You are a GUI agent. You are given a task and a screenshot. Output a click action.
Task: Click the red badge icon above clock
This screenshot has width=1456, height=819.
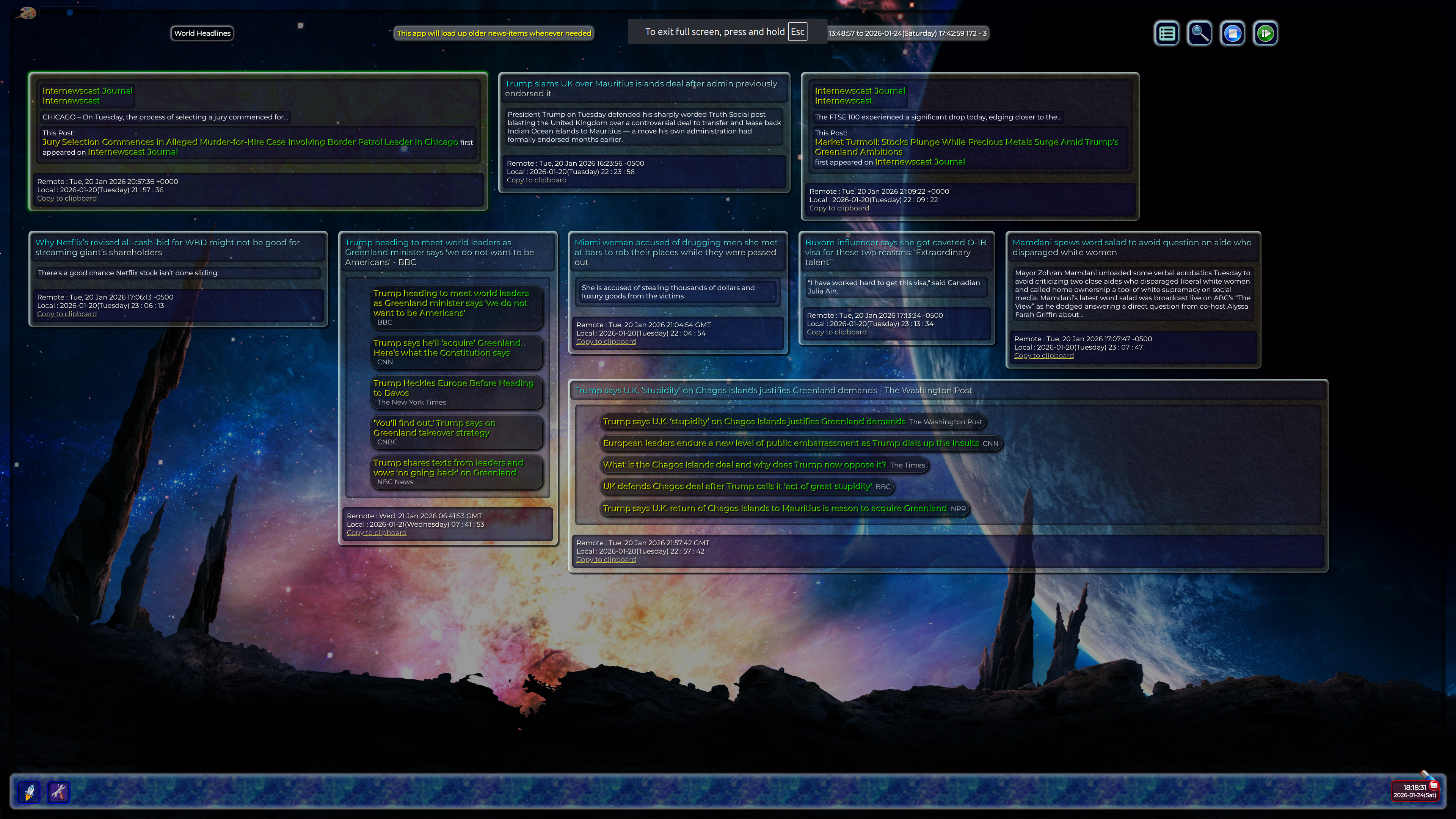(1433, 785)
